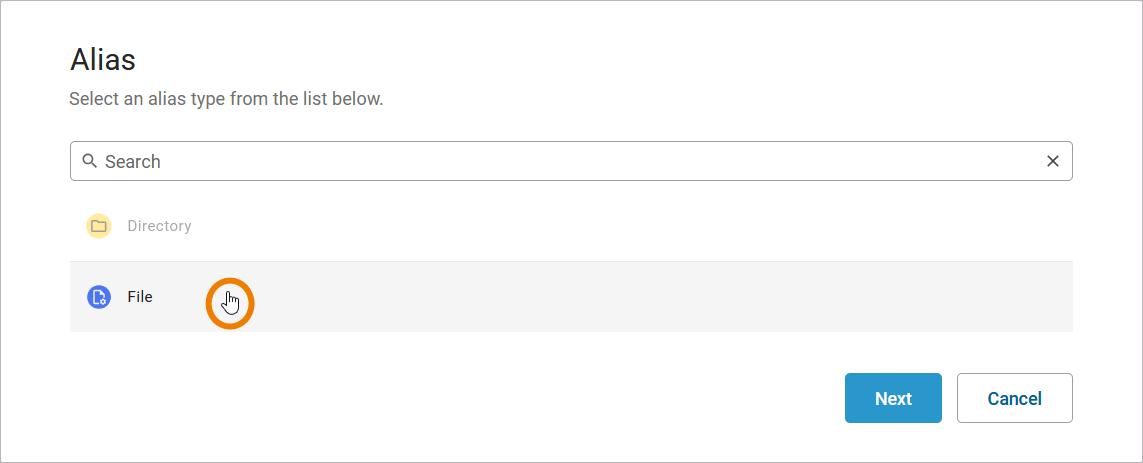Screen dimensions: 1143x463
Task: Select the File alias type label
Action: click(x=140, y=297)
